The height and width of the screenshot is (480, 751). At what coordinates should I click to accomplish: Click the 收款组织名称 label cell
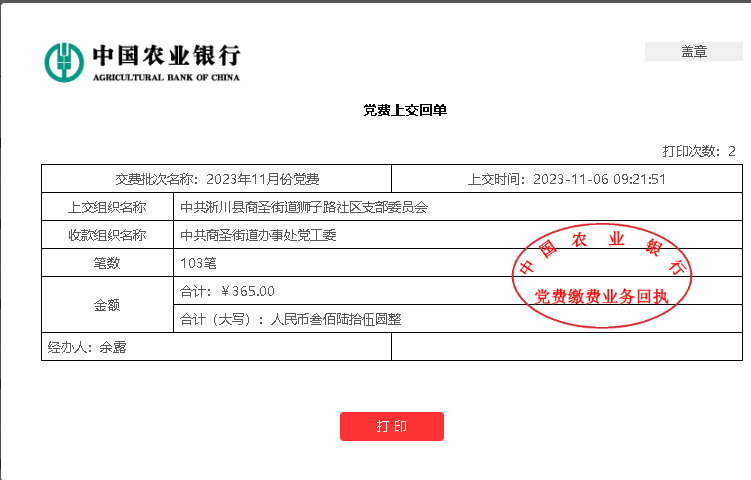[x=107, y=235]
